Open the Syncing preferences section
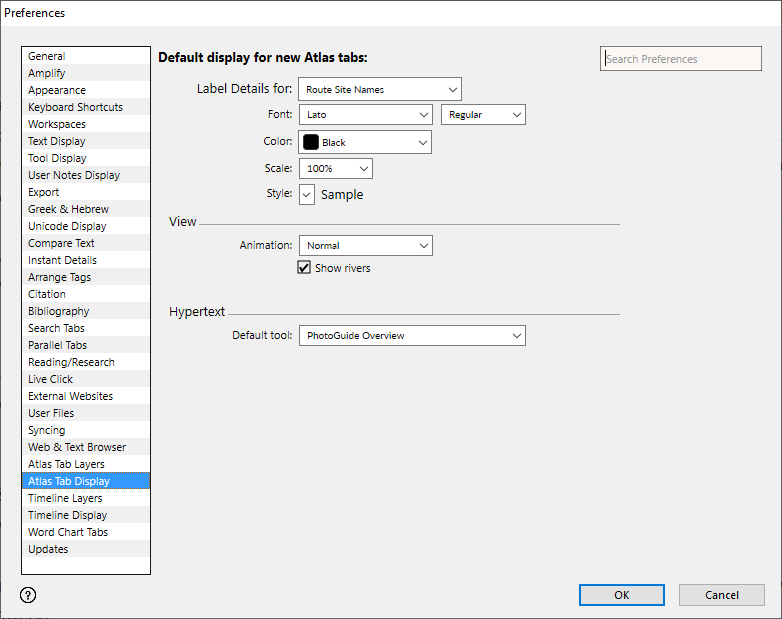This screenshot has height=619, width=782. coord(47,430)
